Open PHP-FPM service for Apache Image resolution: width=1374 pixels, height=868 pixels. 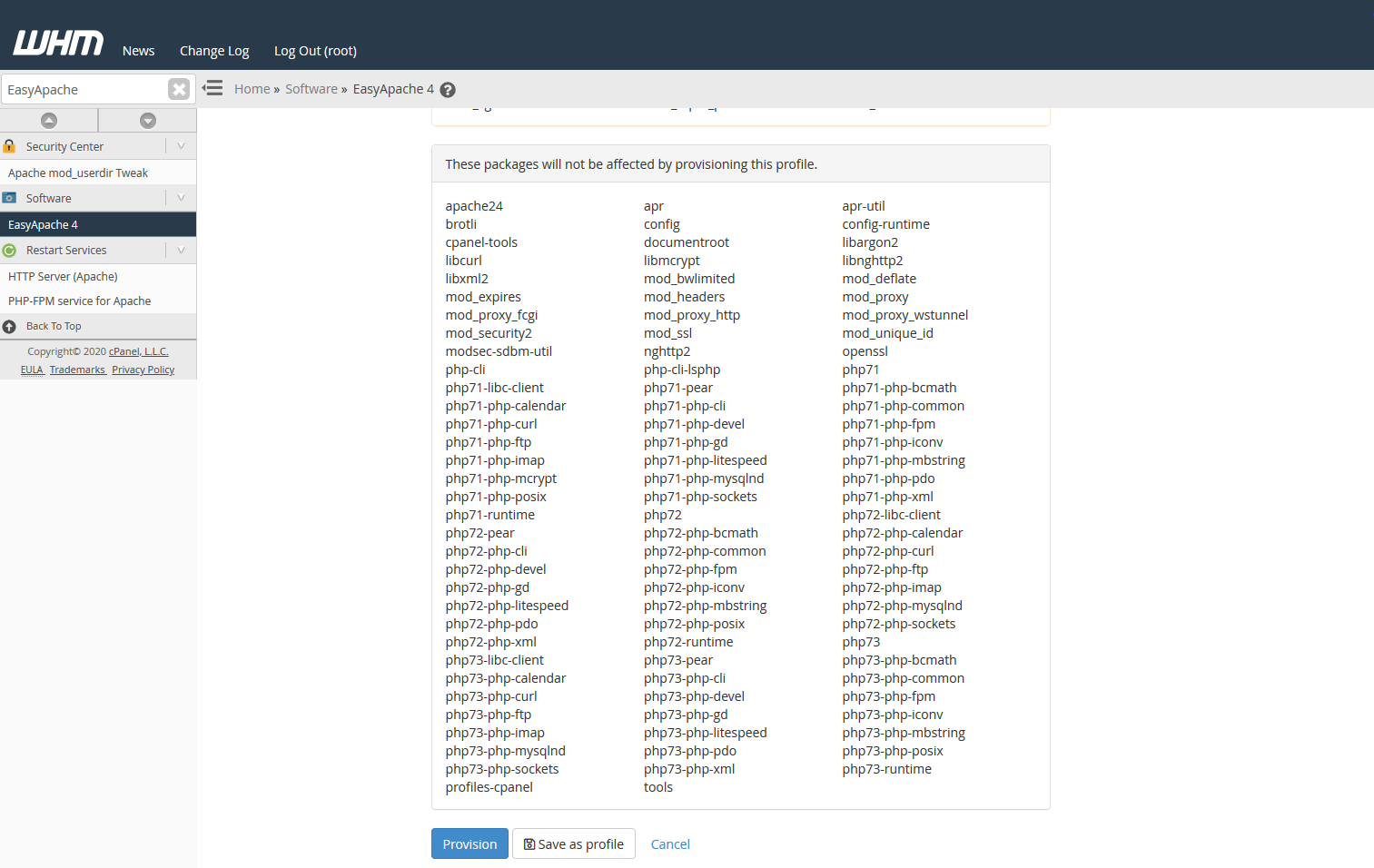point(80,301)
